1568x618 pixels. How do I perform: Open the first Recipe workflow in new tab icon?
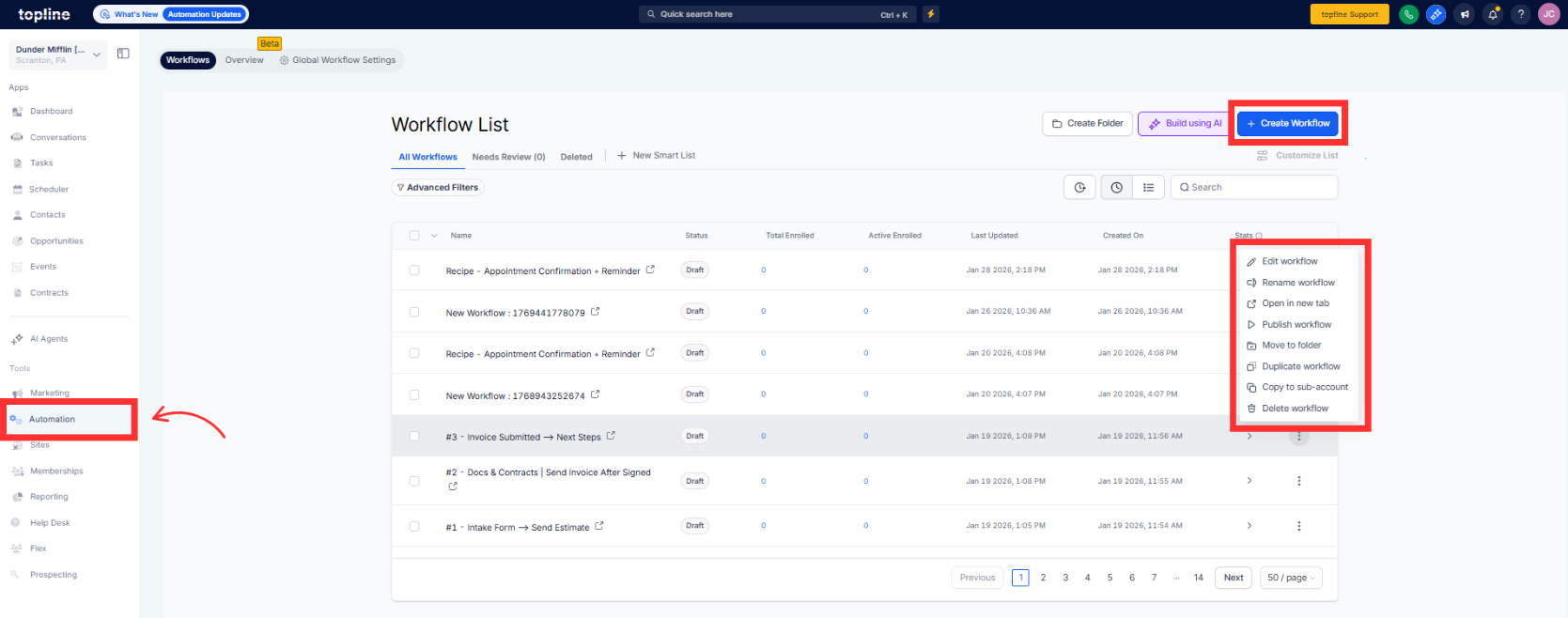pos(650,270)
